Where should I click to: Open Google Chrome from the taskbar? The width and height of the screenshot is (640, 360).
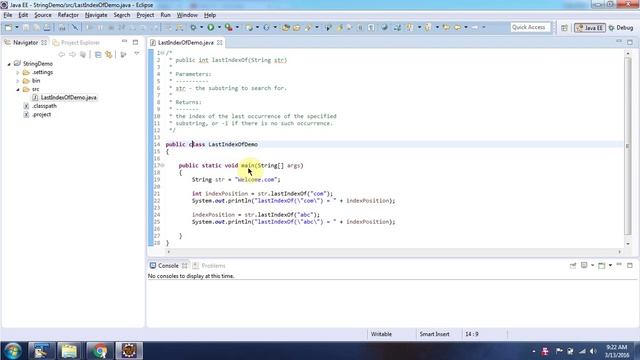[99, 351]
